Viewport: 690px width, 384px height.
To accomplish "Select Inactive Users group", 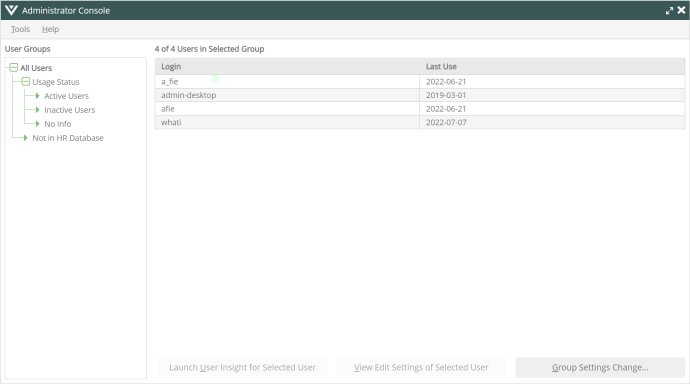I will click(x=70, y=110).
